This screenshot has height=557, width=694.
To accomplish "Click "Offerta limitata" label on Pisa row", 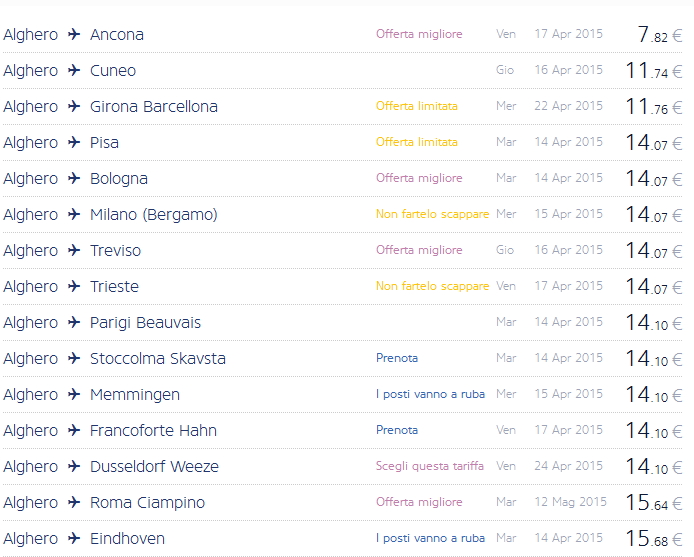I will tap(417, 142).
